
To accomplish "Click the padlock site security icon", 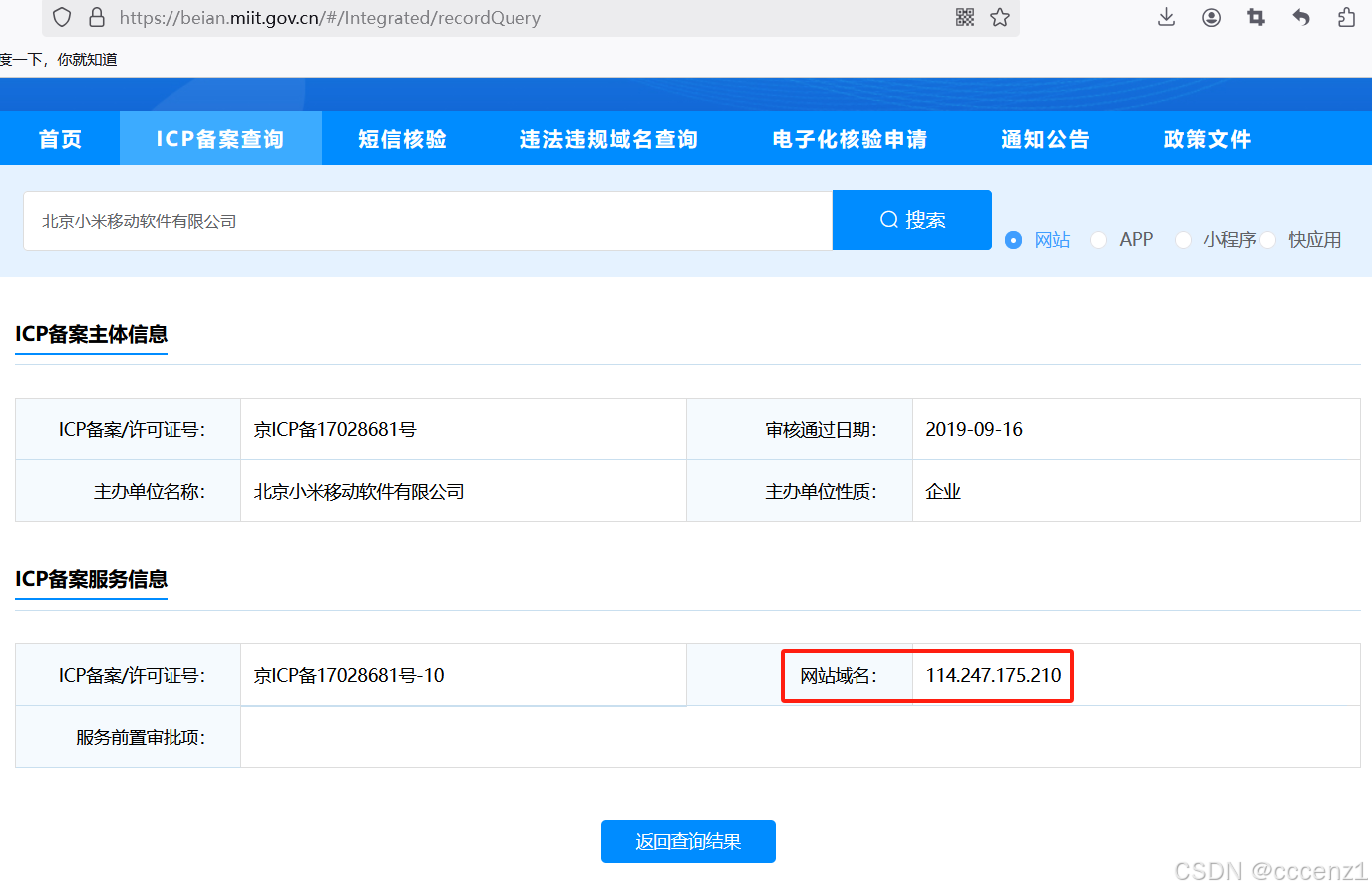I will tap(97, 17).
